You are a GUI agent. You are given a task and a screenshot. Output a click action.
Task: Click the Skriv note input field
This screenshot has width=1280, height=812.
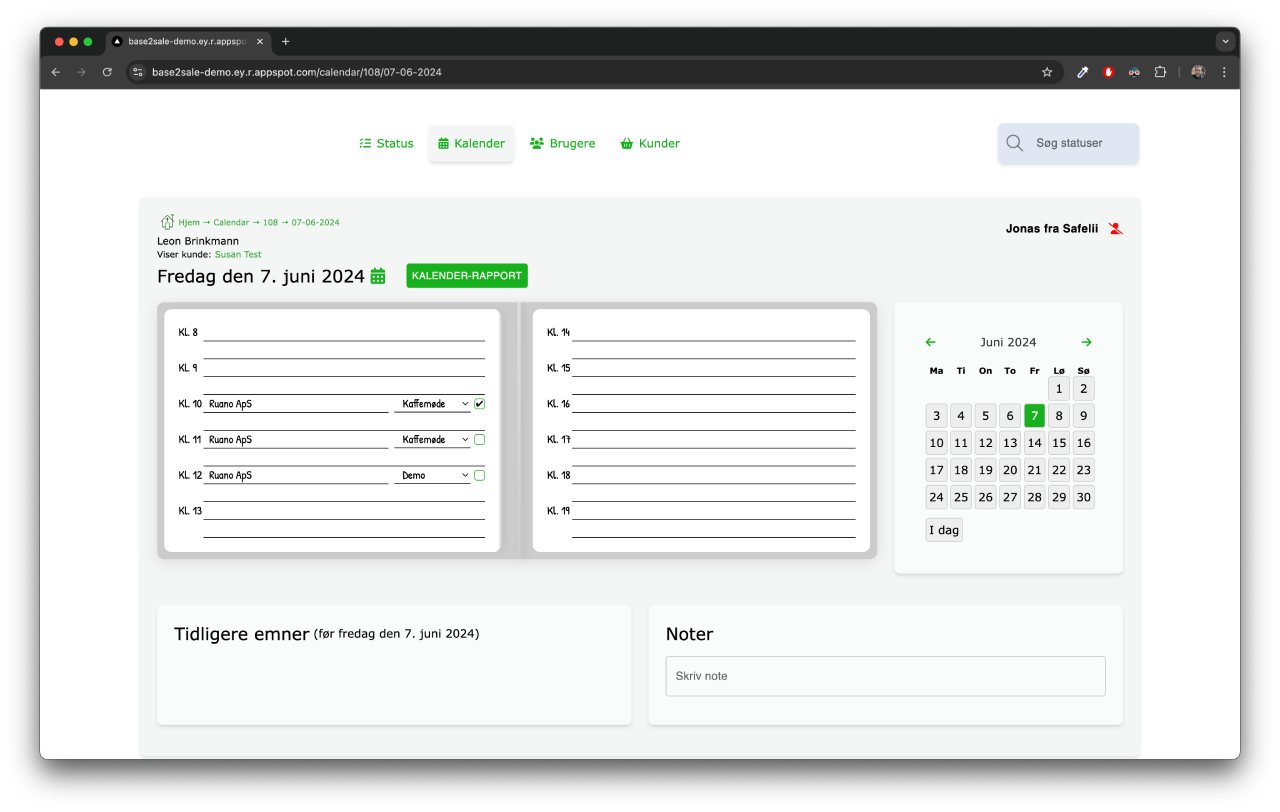pos(885,676)
